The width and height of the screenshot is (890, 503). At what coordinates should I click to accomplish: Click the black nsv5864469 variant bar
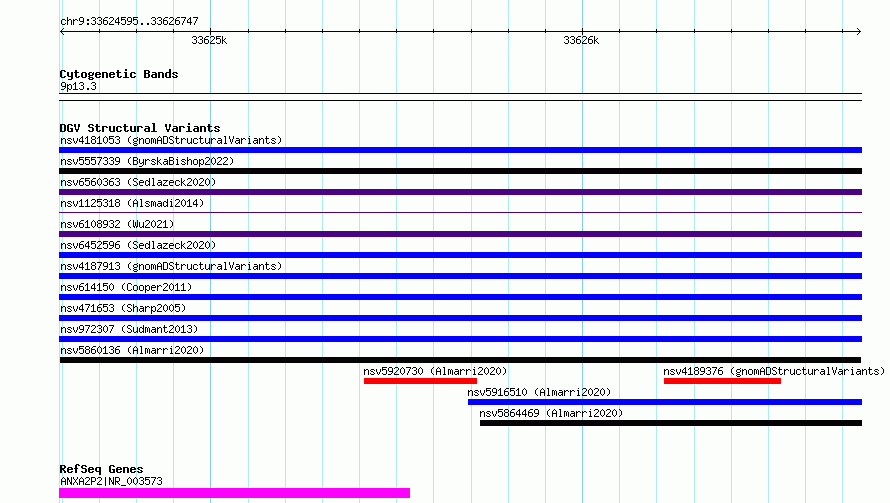(x=671, y=423)
